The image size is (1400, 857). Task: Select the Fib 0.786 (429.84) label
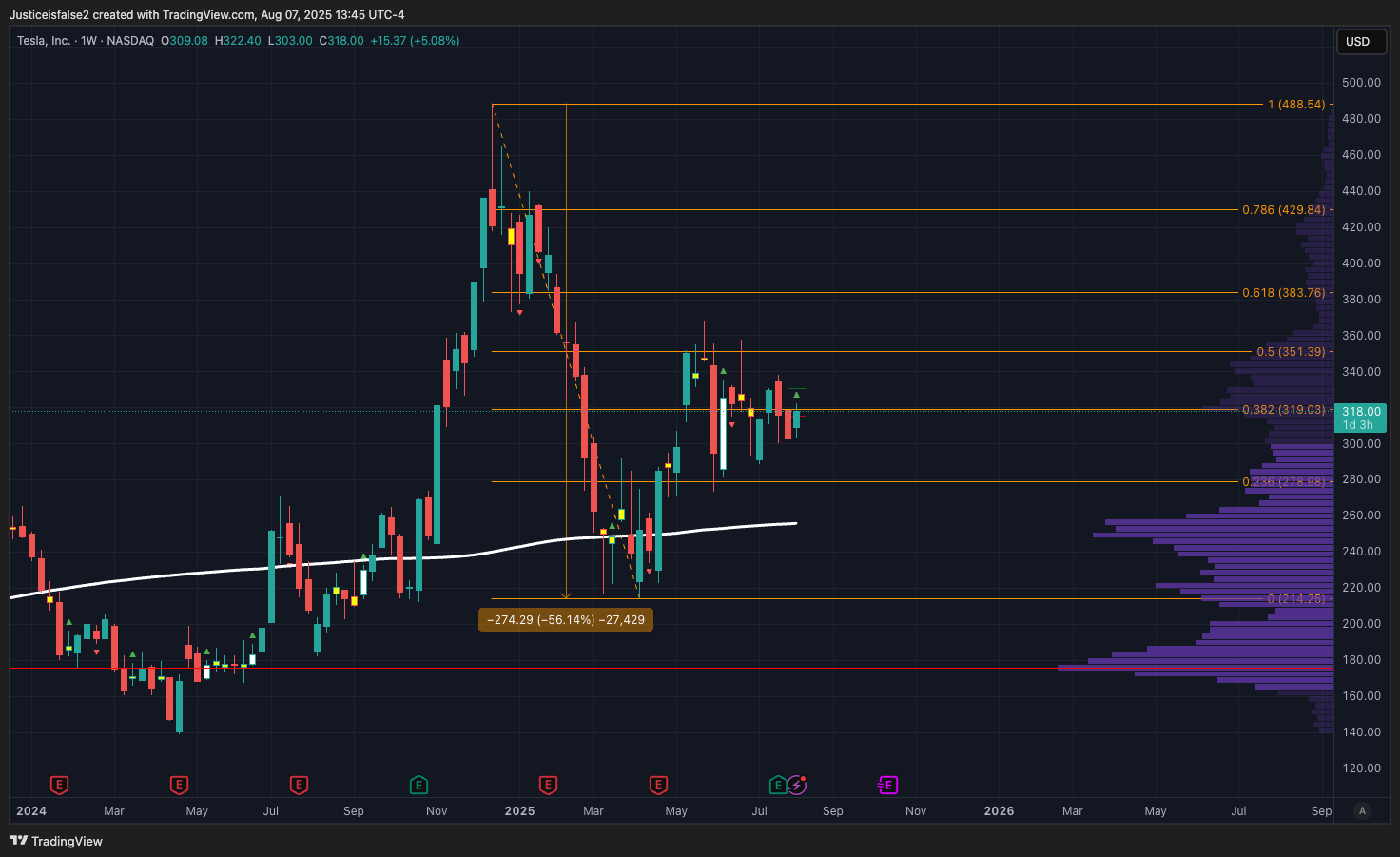[1284, 210]
